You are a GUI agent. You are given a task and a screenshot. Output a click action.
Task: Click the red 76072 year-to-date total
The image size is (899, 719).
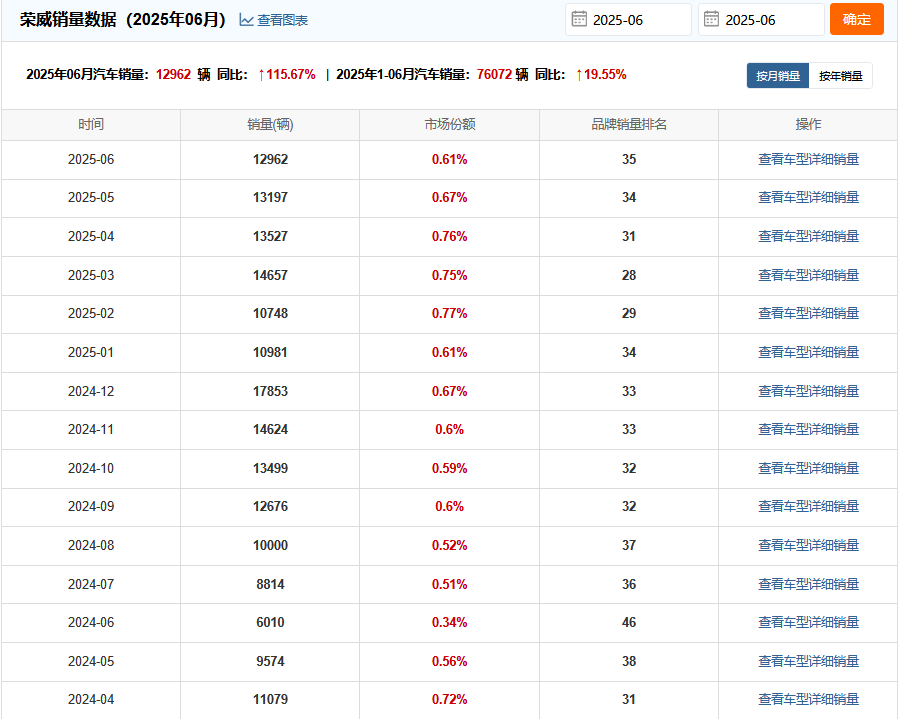point(494,75)
